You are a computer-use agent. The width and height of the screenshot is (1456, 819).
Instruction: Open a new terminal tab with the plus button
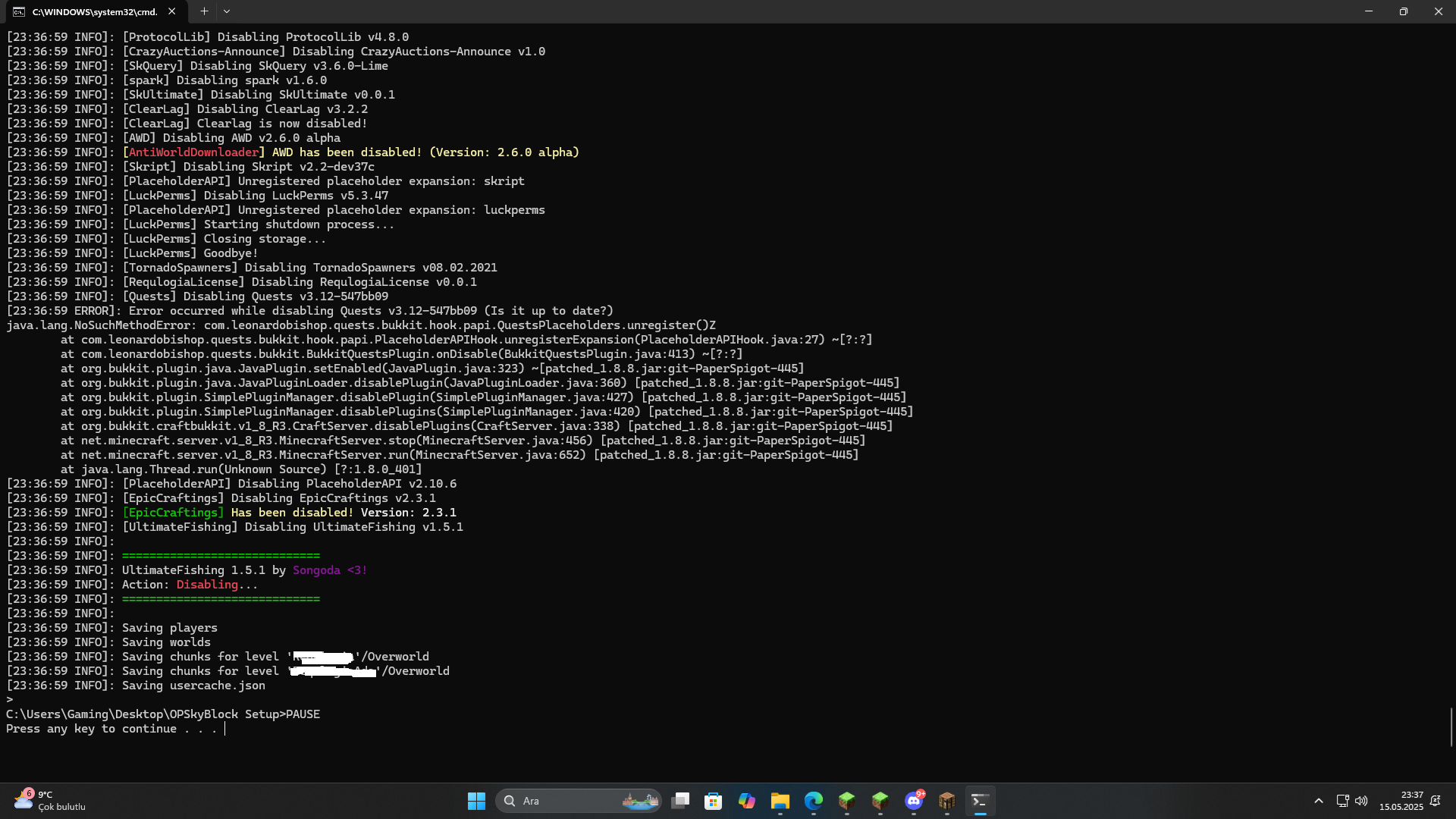[x=204, y=11]
